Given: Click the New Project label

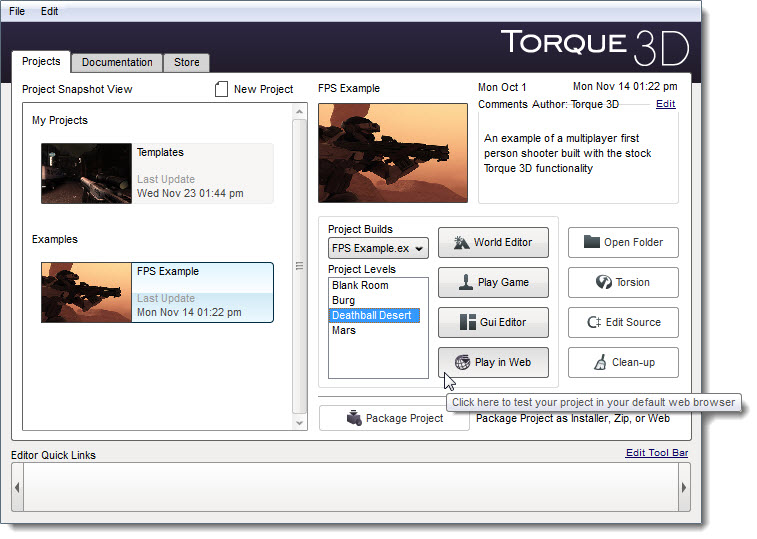Looking at the screenshot, I should 263,89.
